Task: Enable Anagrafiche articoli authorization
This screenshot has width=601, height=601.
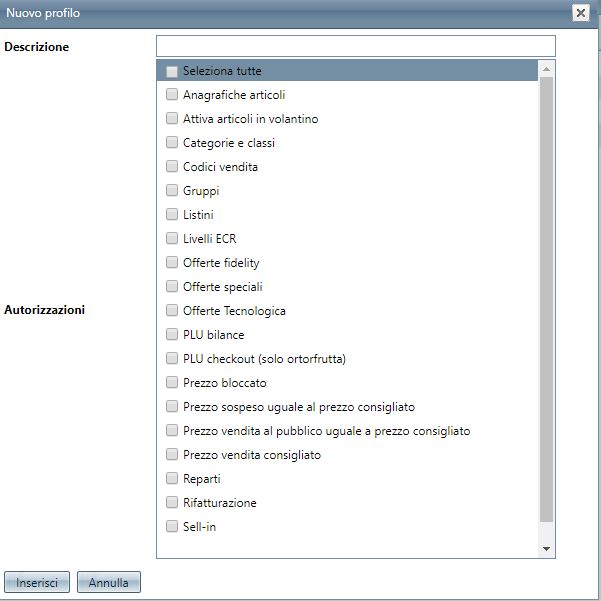Action: [172, 95]
